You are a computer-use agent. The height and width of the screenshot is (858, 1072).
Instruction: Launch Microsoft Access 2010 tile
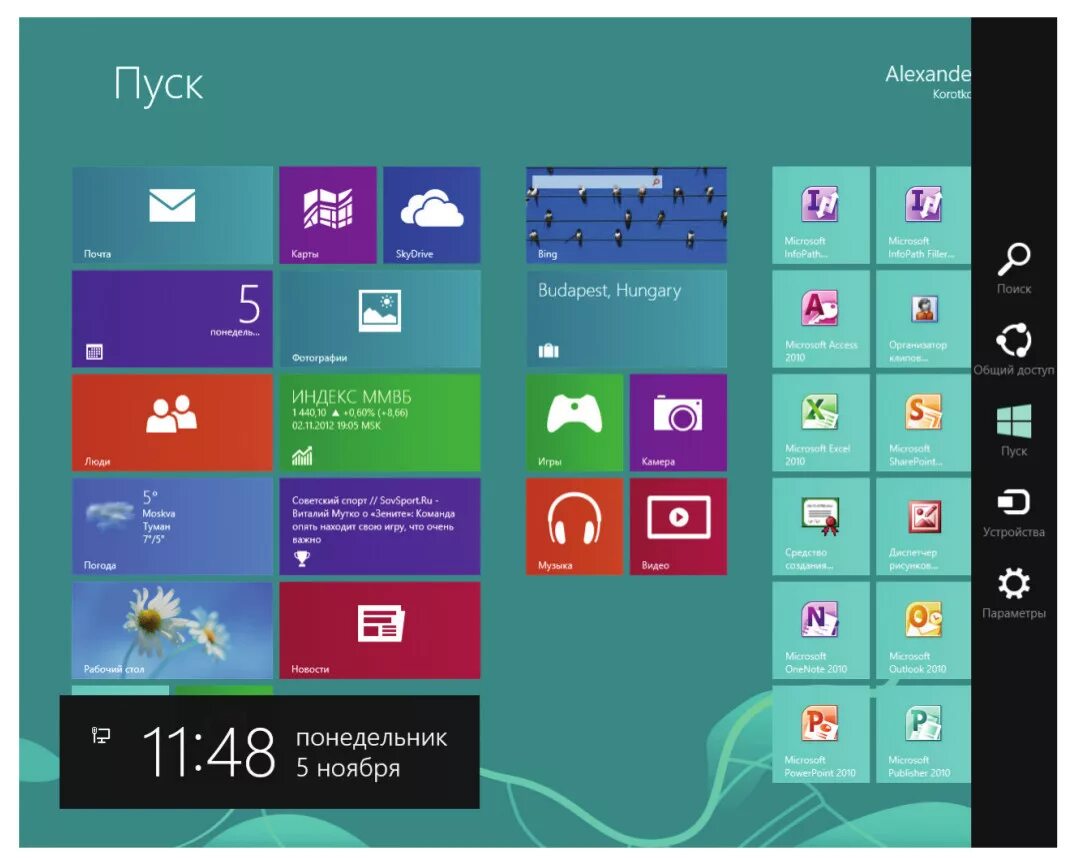click(821, 319)
